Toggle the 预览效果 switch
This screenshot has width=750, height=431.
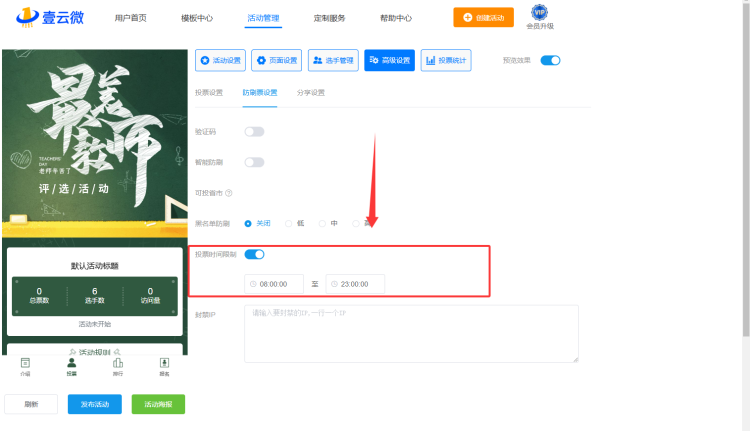(x=550, y=60)
